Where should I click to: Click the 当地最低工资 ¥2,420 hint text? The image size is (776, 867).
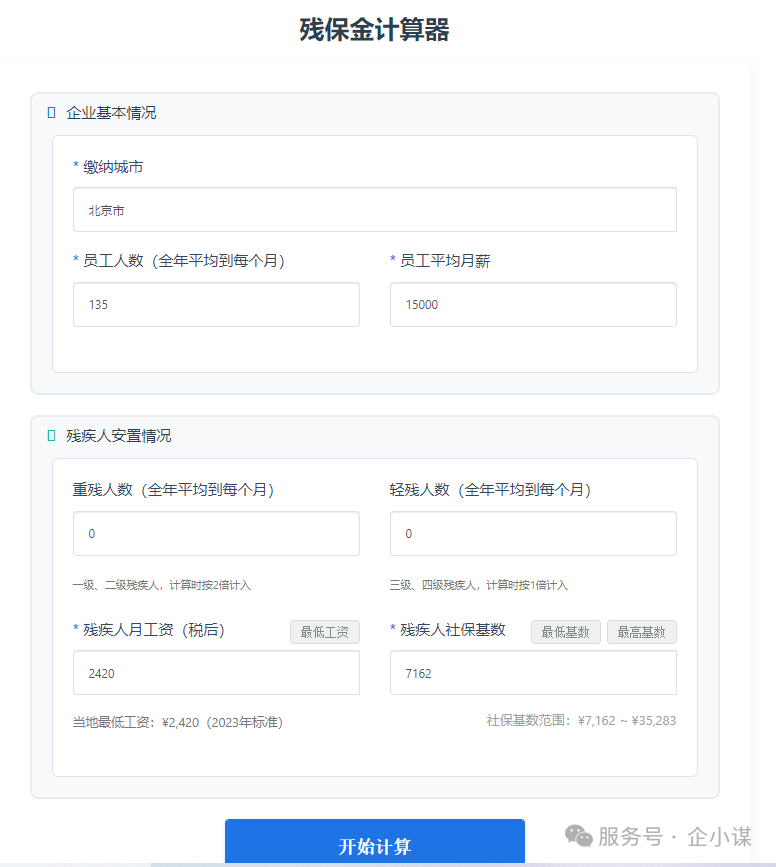coord(177,722)
